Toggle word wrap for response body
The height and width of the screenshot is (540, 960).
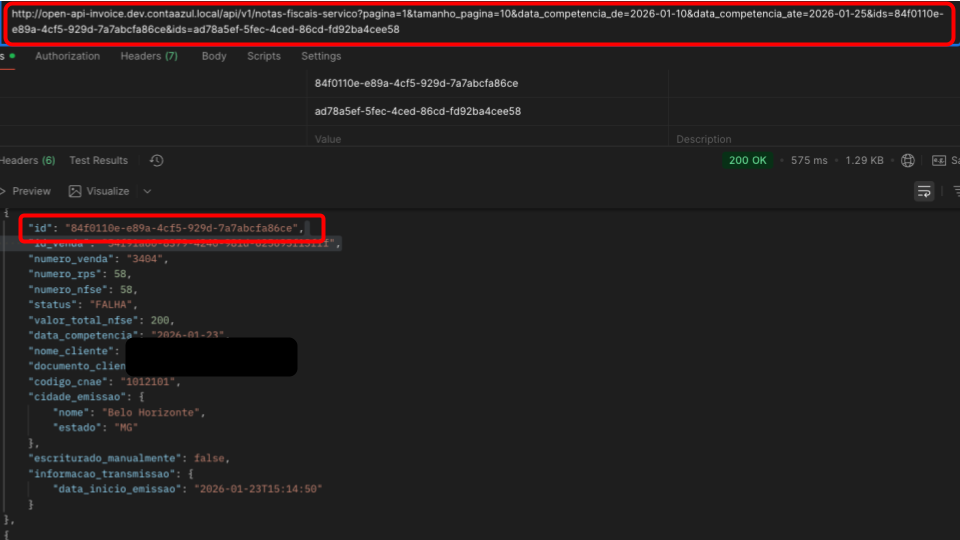click(x=924, y=192)
